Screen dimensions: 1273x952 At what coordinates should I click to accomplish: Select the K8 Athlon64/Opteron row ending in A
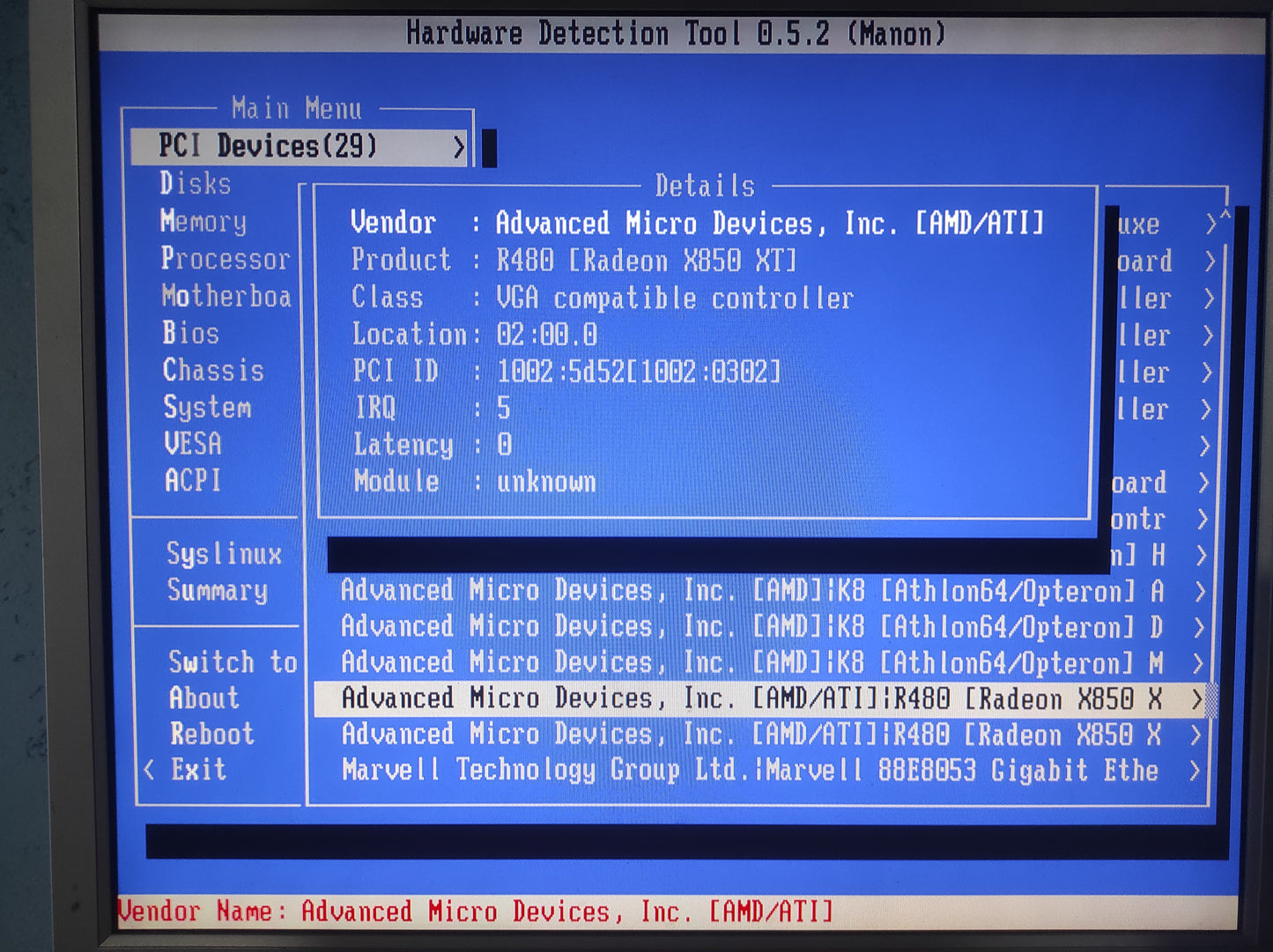pos(751,591)
